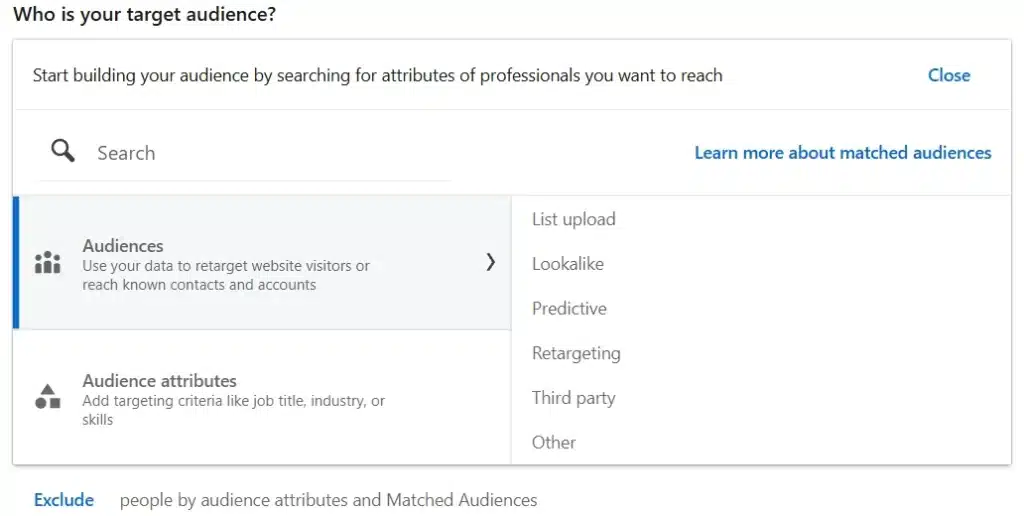The height and width of the screenshot is (516, 1024).
Task: Open Learn more about matched audiences link
Action: click(x=842, y=153)
